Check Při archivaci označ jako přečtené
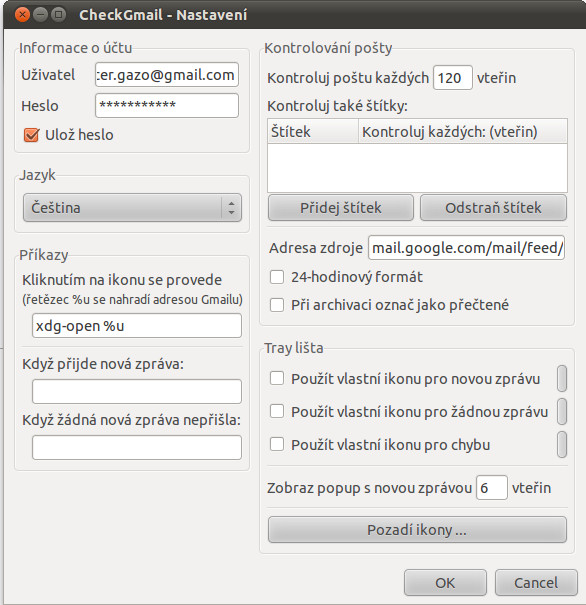The height and width of the screenshot is (605, 586). [277, 305]
